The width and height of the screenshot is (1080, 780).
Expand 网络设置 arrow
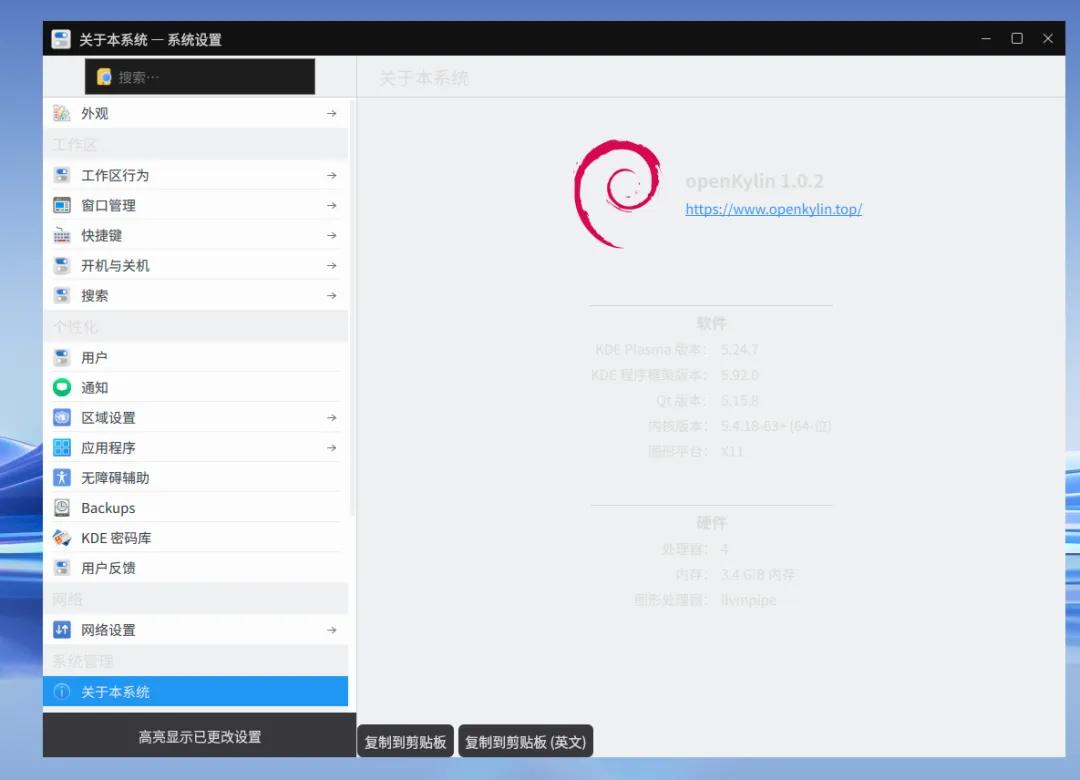click(331, 630)
